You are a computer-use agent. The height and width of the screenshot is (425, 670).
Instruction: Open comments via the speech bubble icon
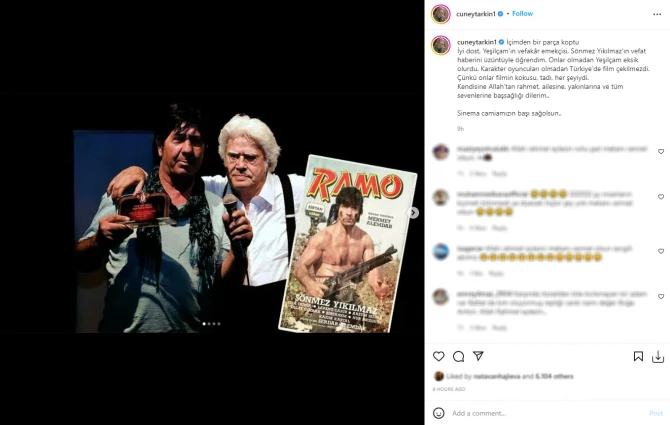(458, 356)
